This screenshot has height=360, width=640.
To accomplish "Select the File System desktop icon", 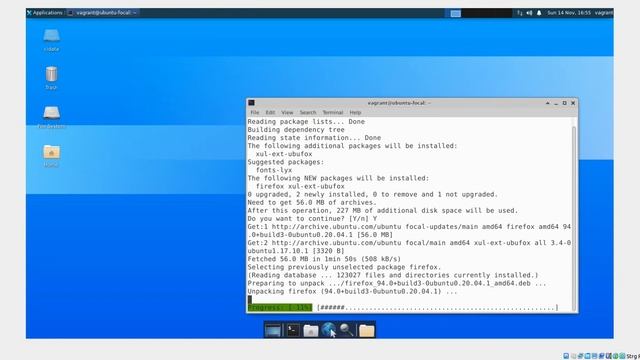I will pyautogui.click(x=51, y=117).
